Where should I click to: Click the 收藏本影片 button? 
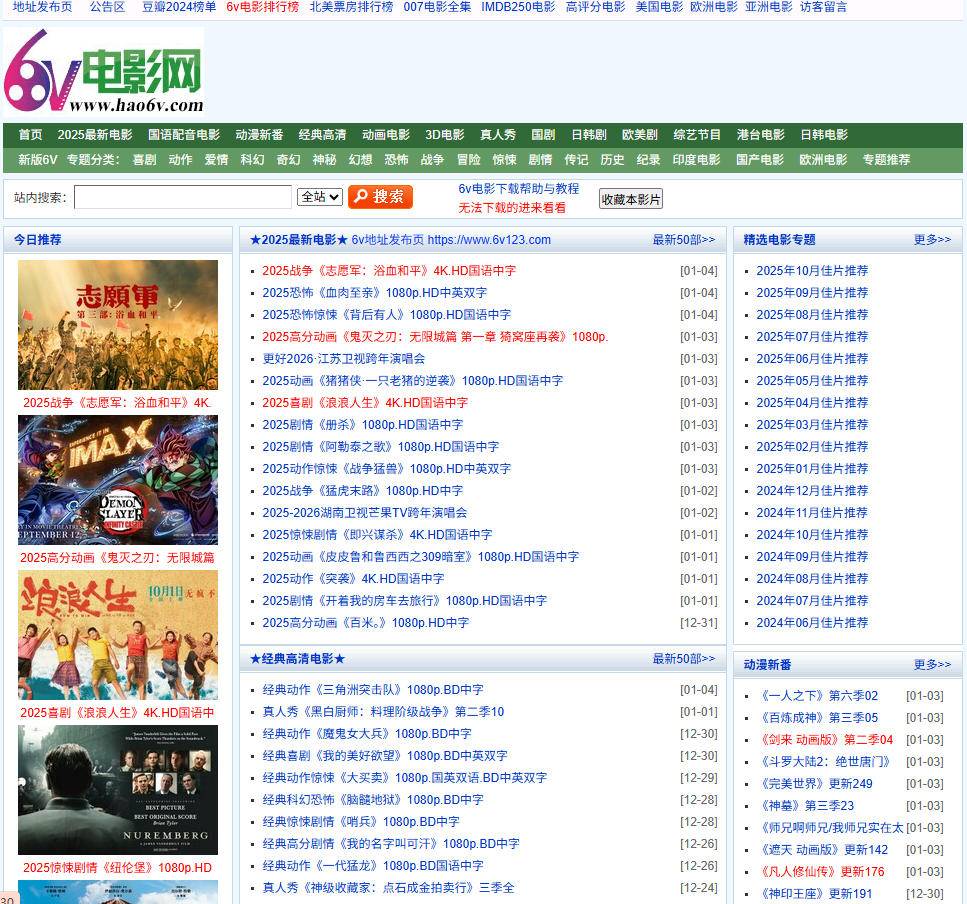click(x=630, y=199)
